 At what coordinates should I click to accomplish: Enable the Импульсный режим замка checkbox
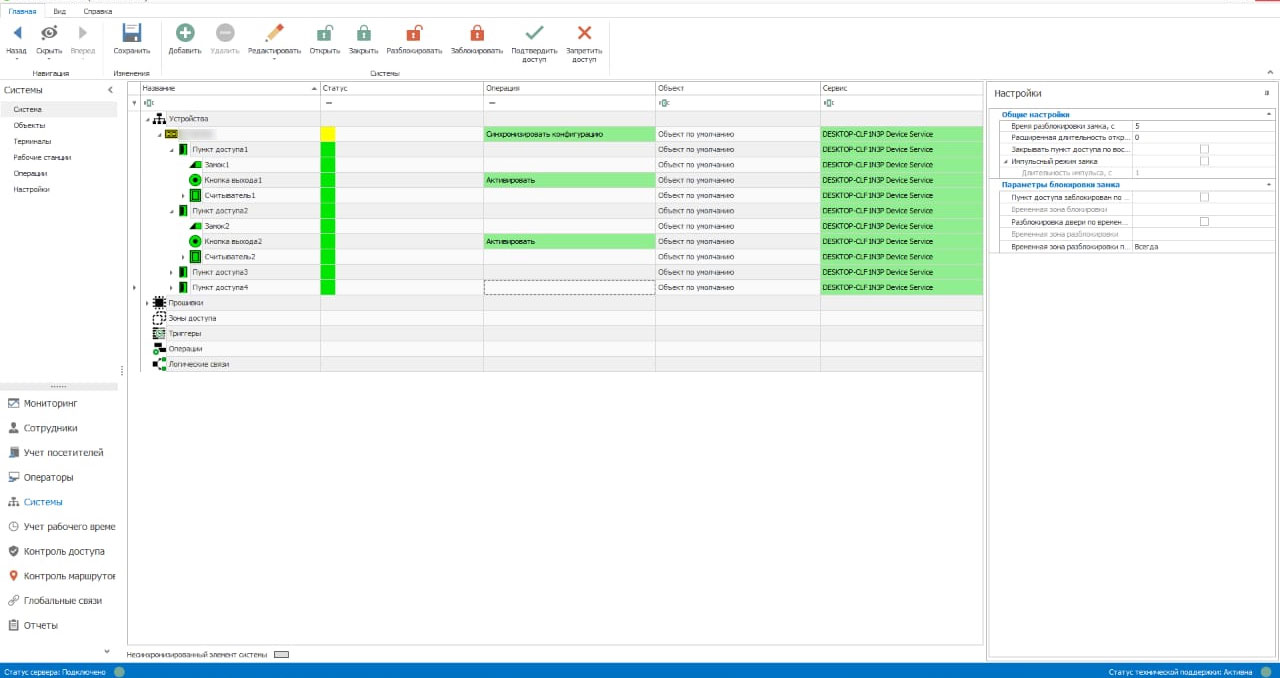(x=1204, y=161)
